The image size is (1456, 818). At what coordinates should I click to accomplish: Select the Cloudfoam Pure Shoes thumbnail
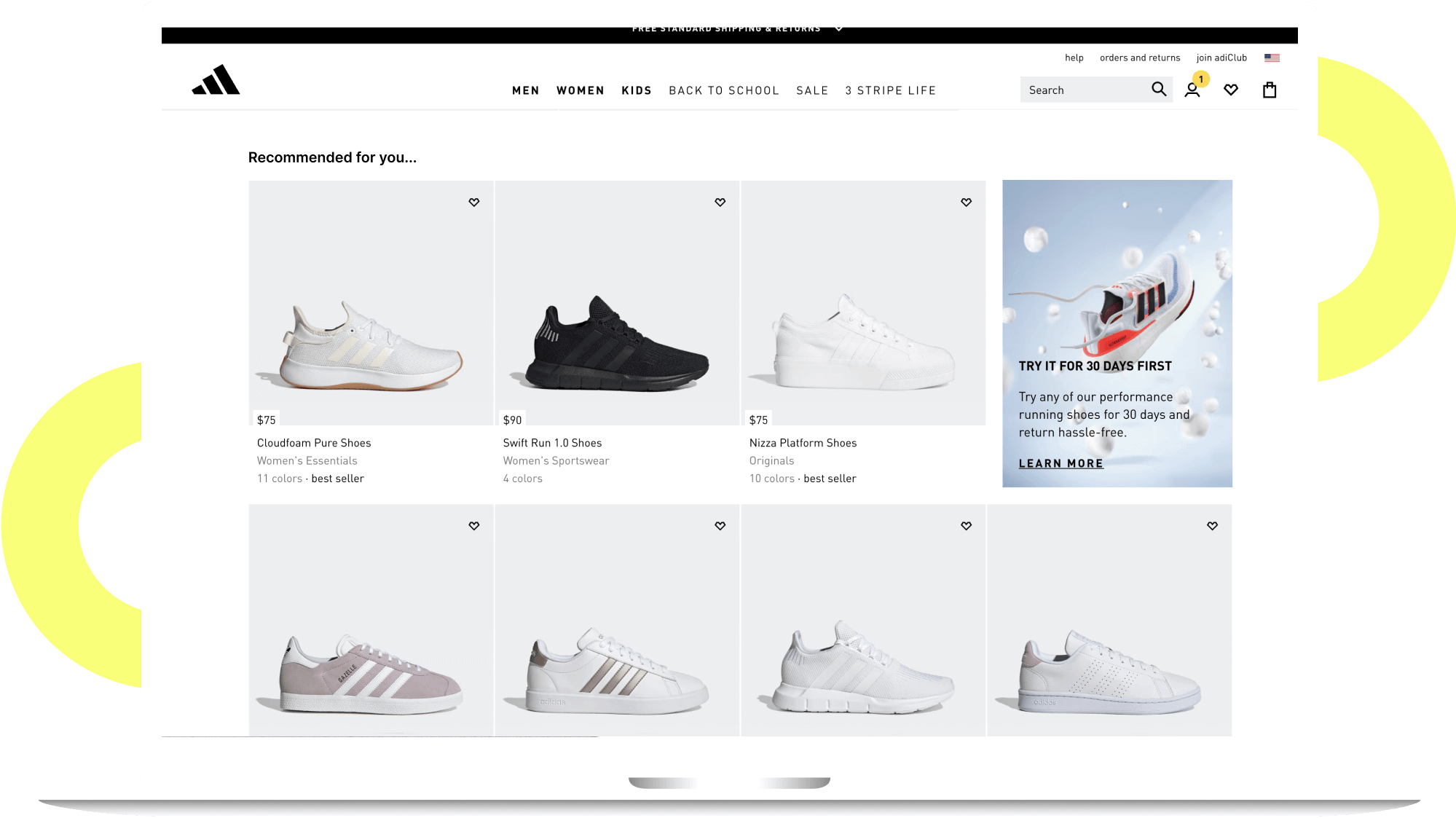pyautogui.click(x=370, y=304)
